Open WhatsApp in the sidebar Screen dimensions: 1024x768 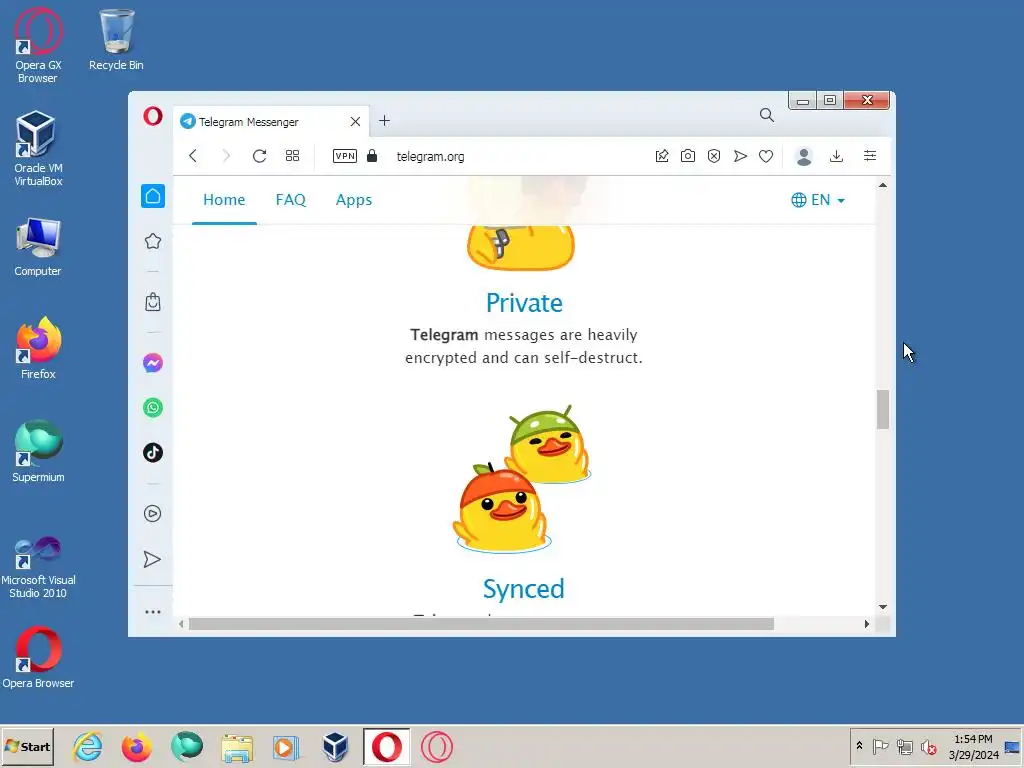(153, 408)
